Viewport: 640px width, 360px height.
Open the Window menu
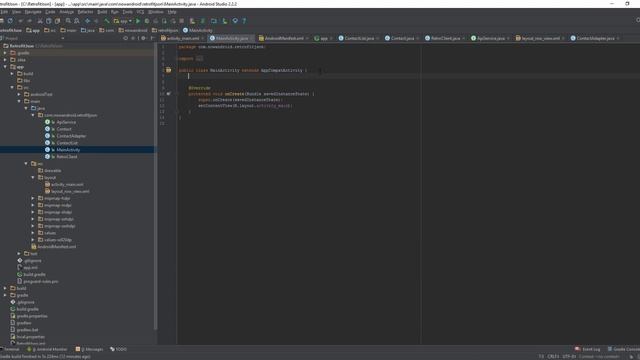coord(156,12)
